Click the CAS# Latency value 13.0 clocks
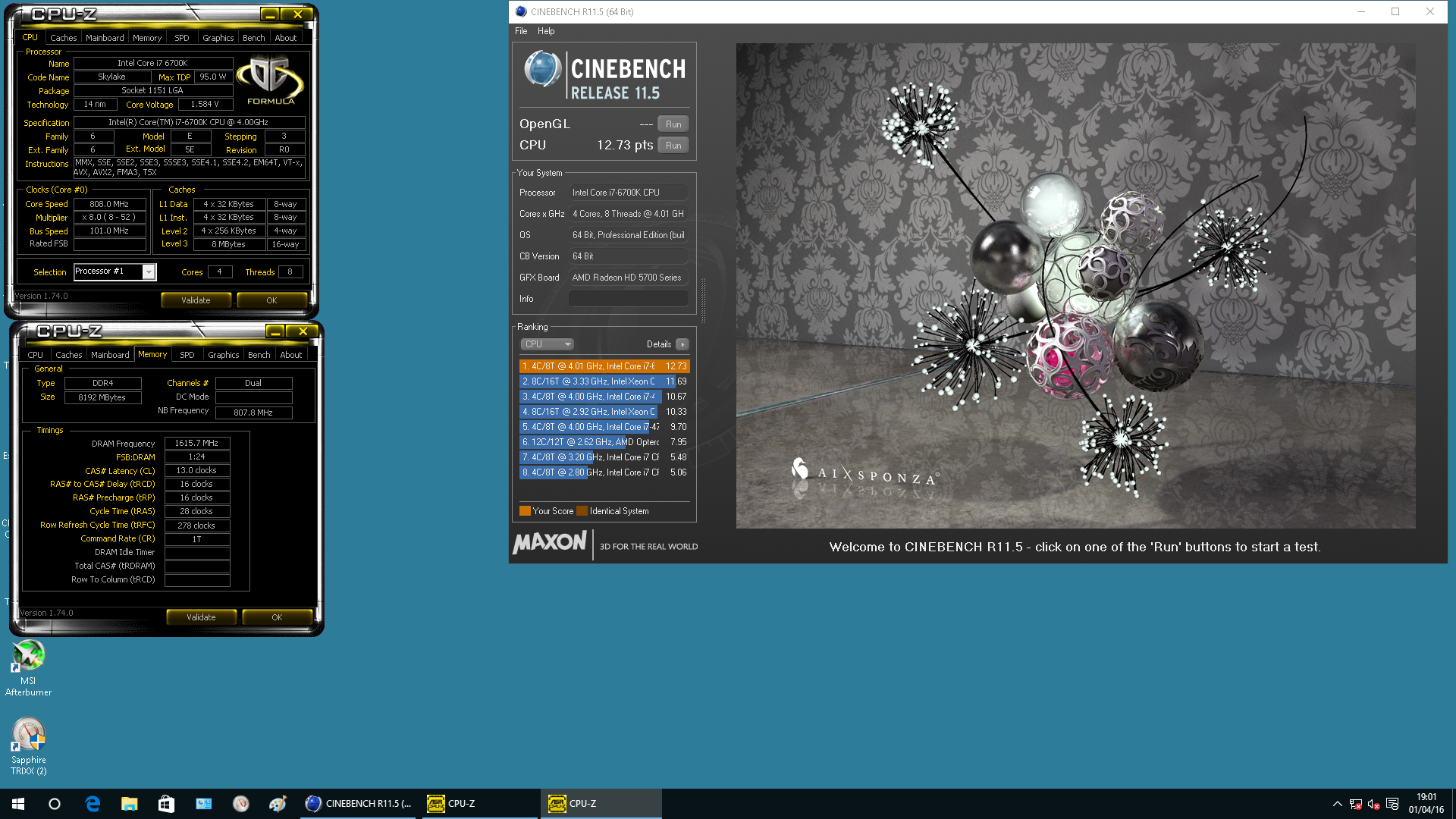 pos(196,470)
